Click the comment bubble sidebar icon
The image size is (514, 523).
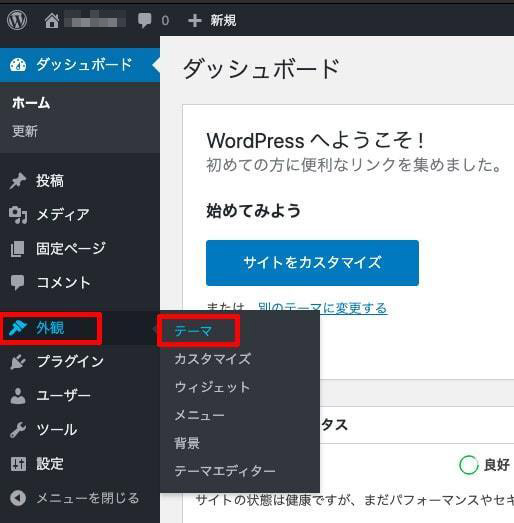point(18,283)
